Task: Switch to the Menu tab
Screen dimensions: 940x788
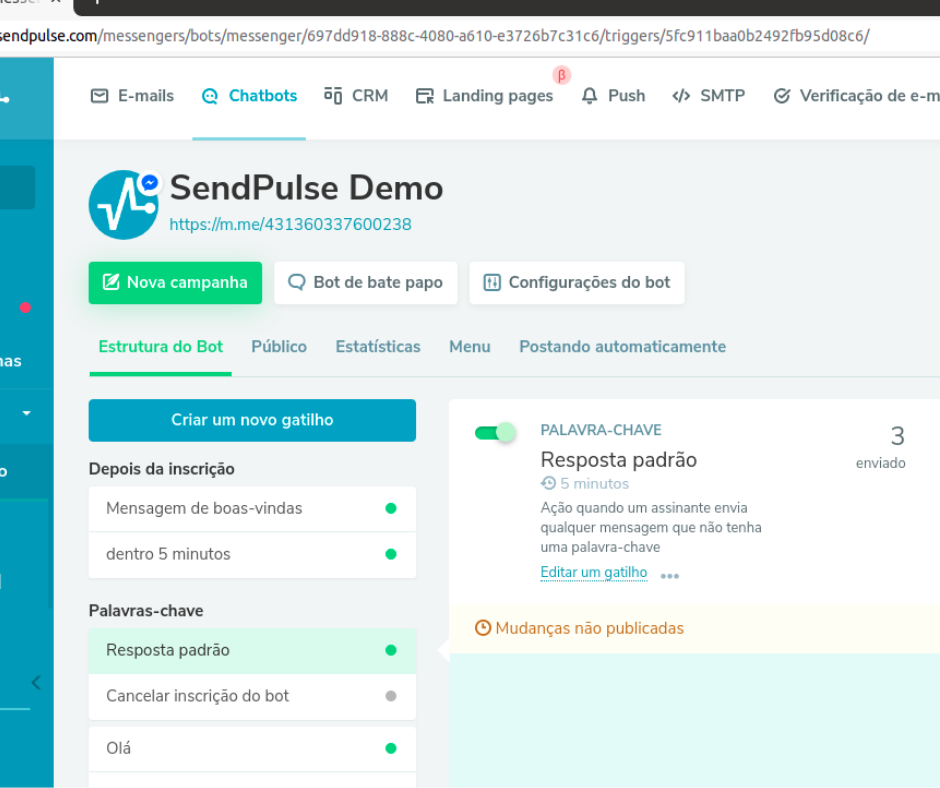Action: (470, 347)
